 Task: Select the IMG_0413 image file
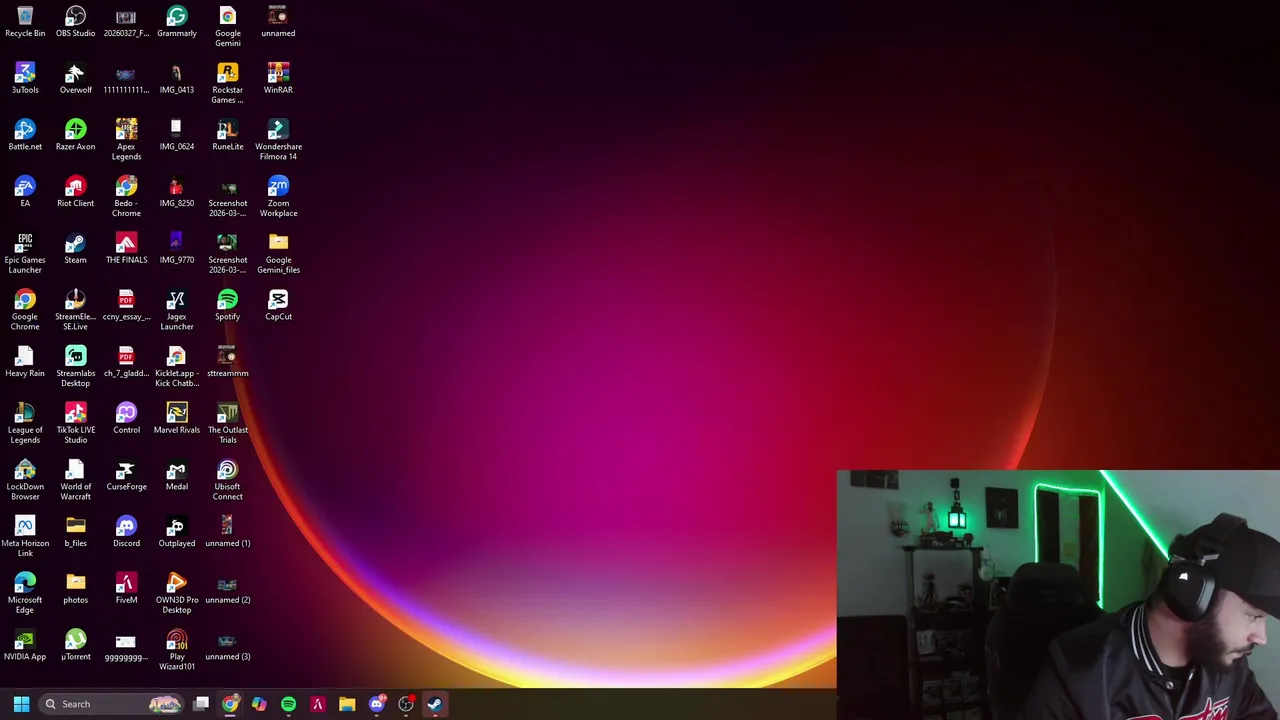point(177,78)
